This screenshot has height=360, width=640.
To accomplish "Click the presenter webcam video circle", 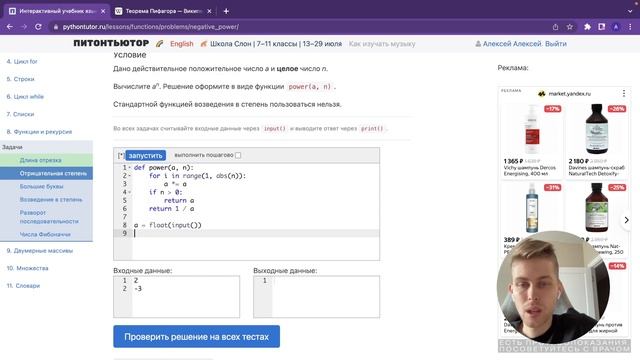I will (553, 287).
